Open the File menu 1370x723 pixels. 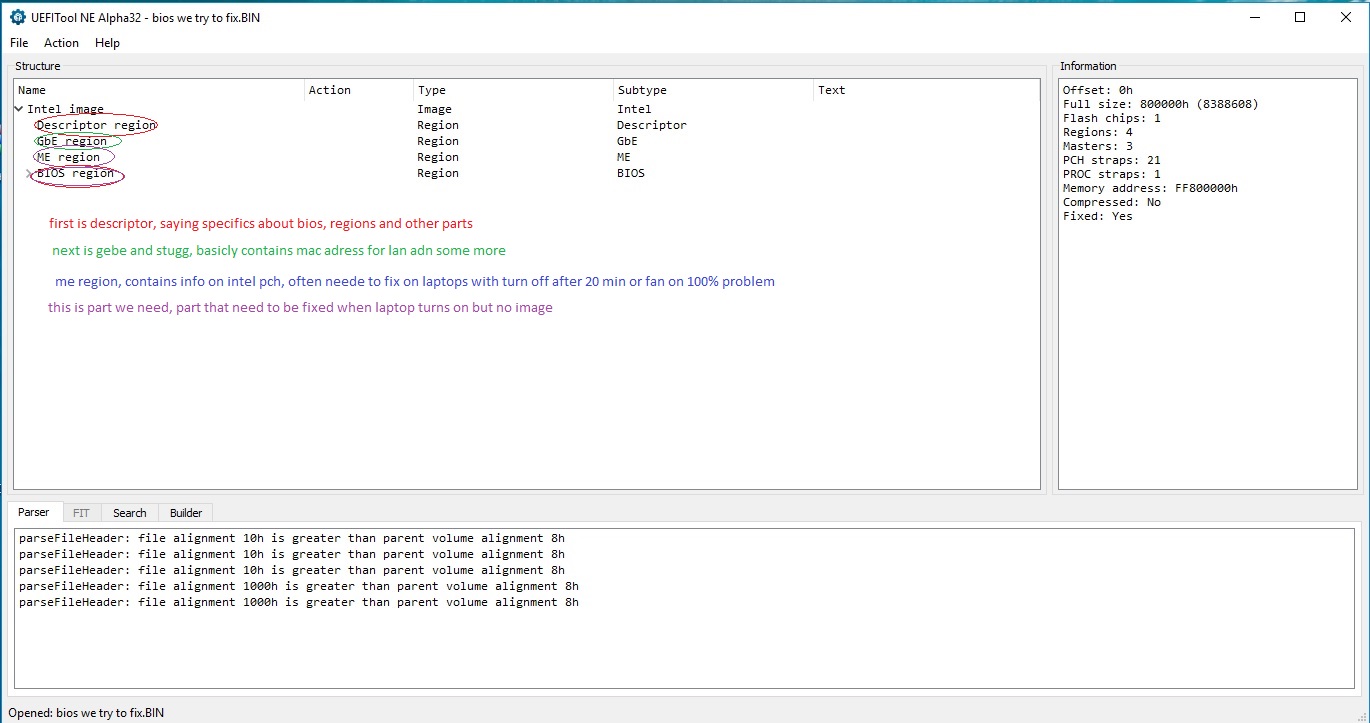coord(19,43)
